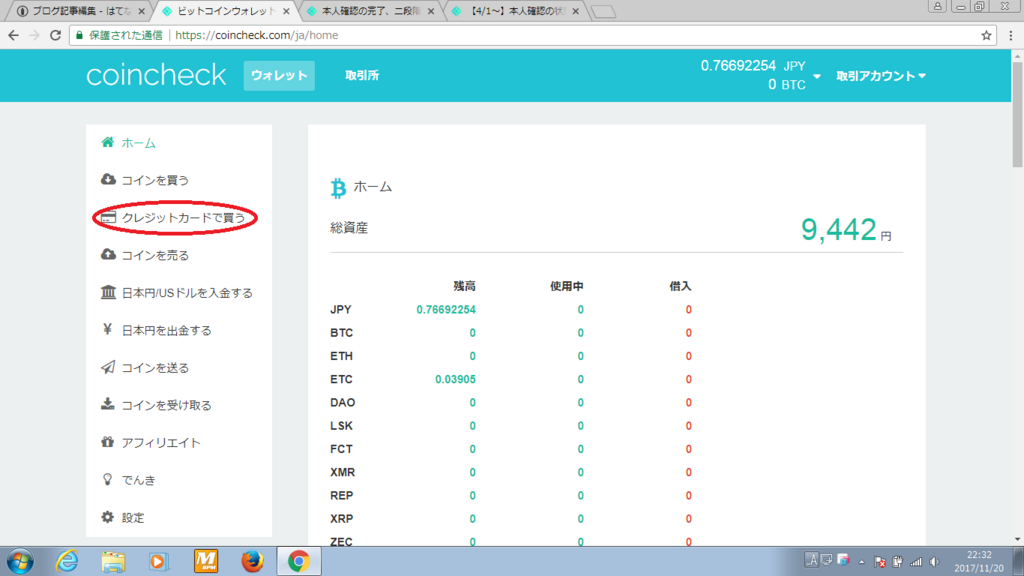Show hidden tray icons arrow
Viewport: 1024px width, 576px height.
[861, 562]
